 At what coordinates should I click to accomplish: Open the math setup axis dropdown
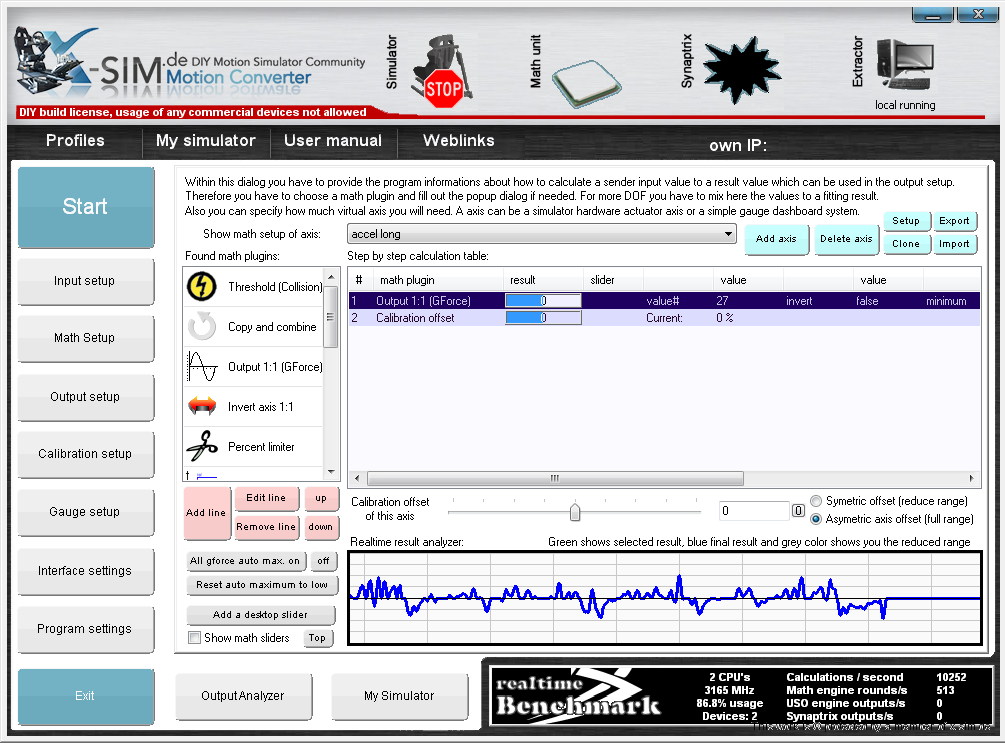[x=541, y=234]
